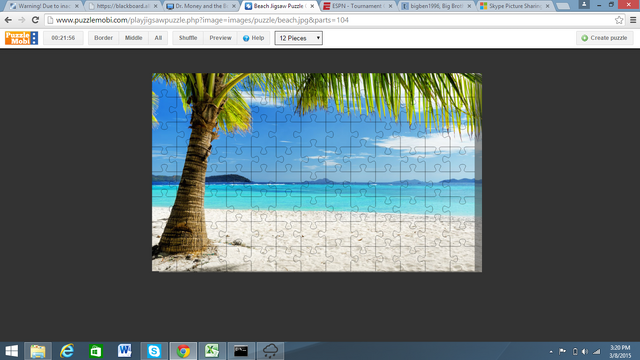Click the Preview button
Viewport: 640px width, 360px height.
pos(220,38)
